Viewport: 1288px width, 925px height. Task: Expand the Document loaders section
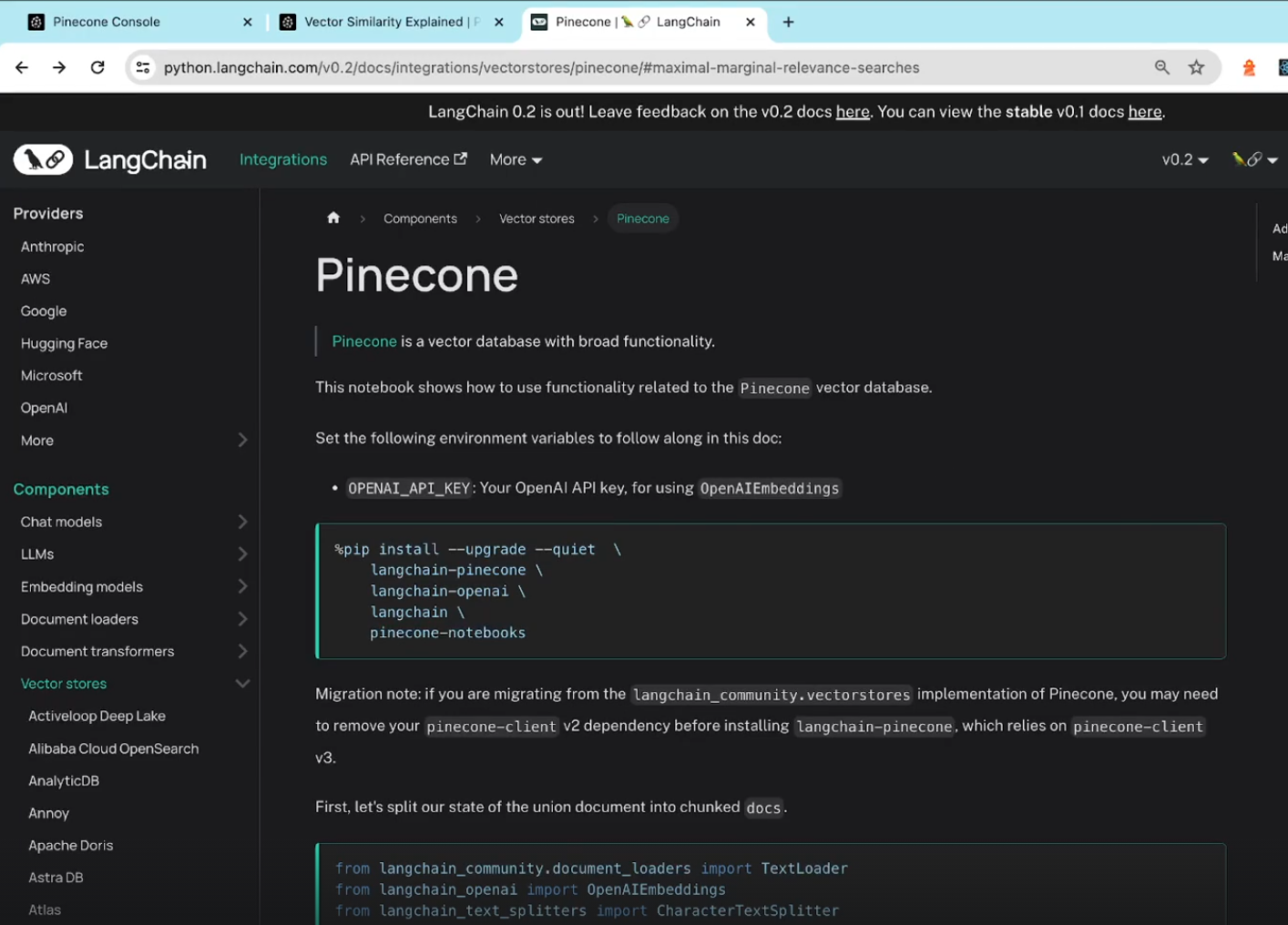point(242,619)
